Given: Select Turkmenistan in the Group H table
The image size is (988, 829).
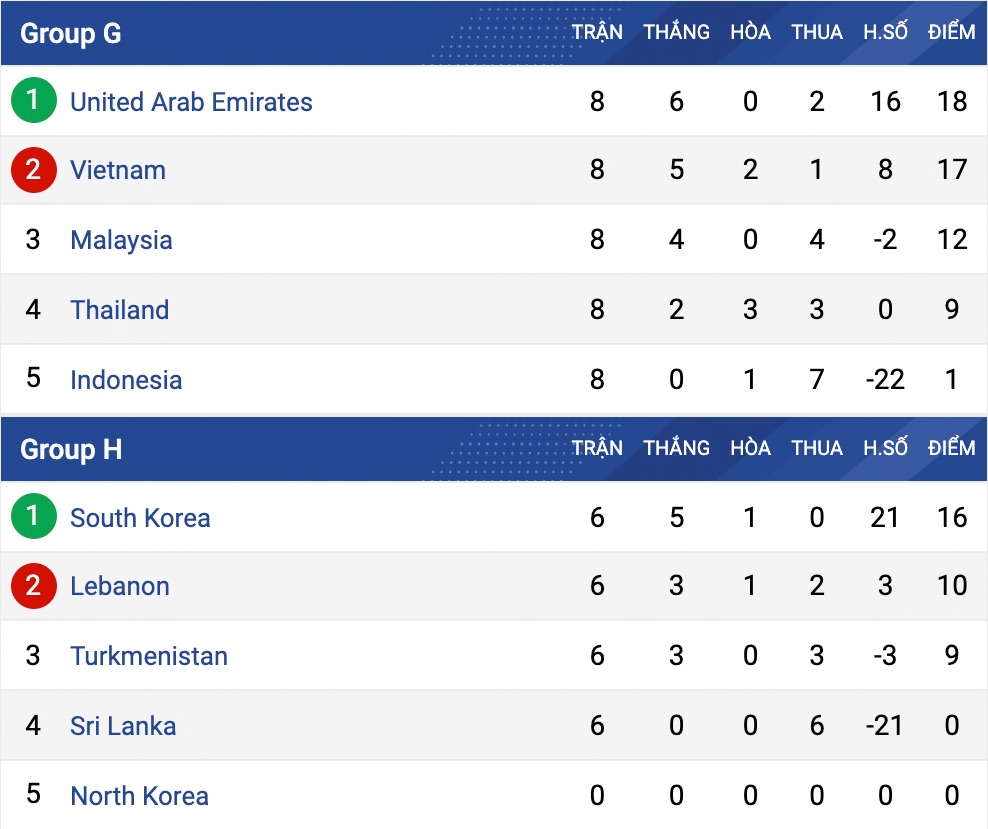Looking at the screenshot, I should pos(149,656).
